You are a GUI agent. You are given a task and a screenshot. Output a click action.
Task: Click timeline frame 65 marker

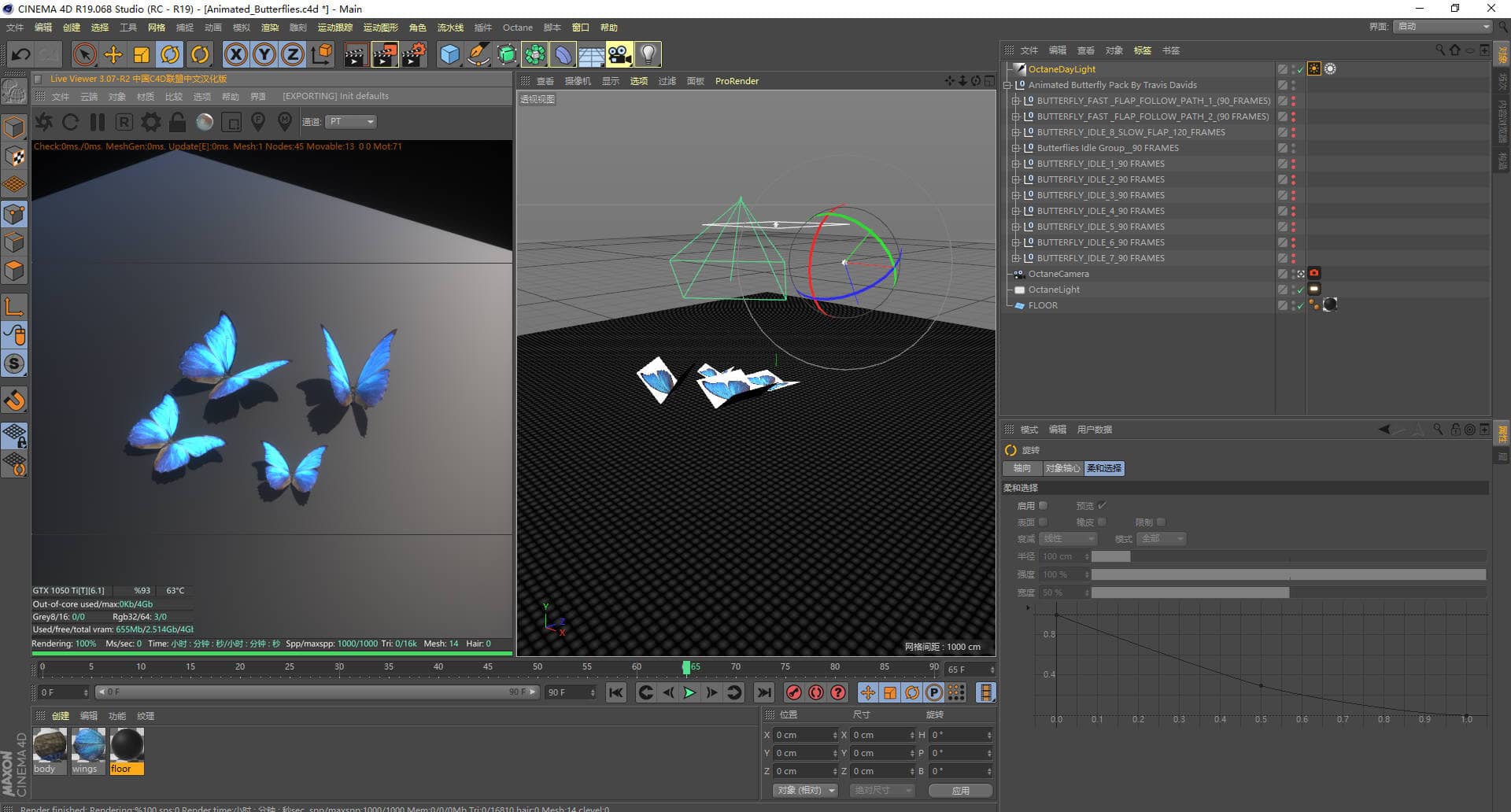686,667
